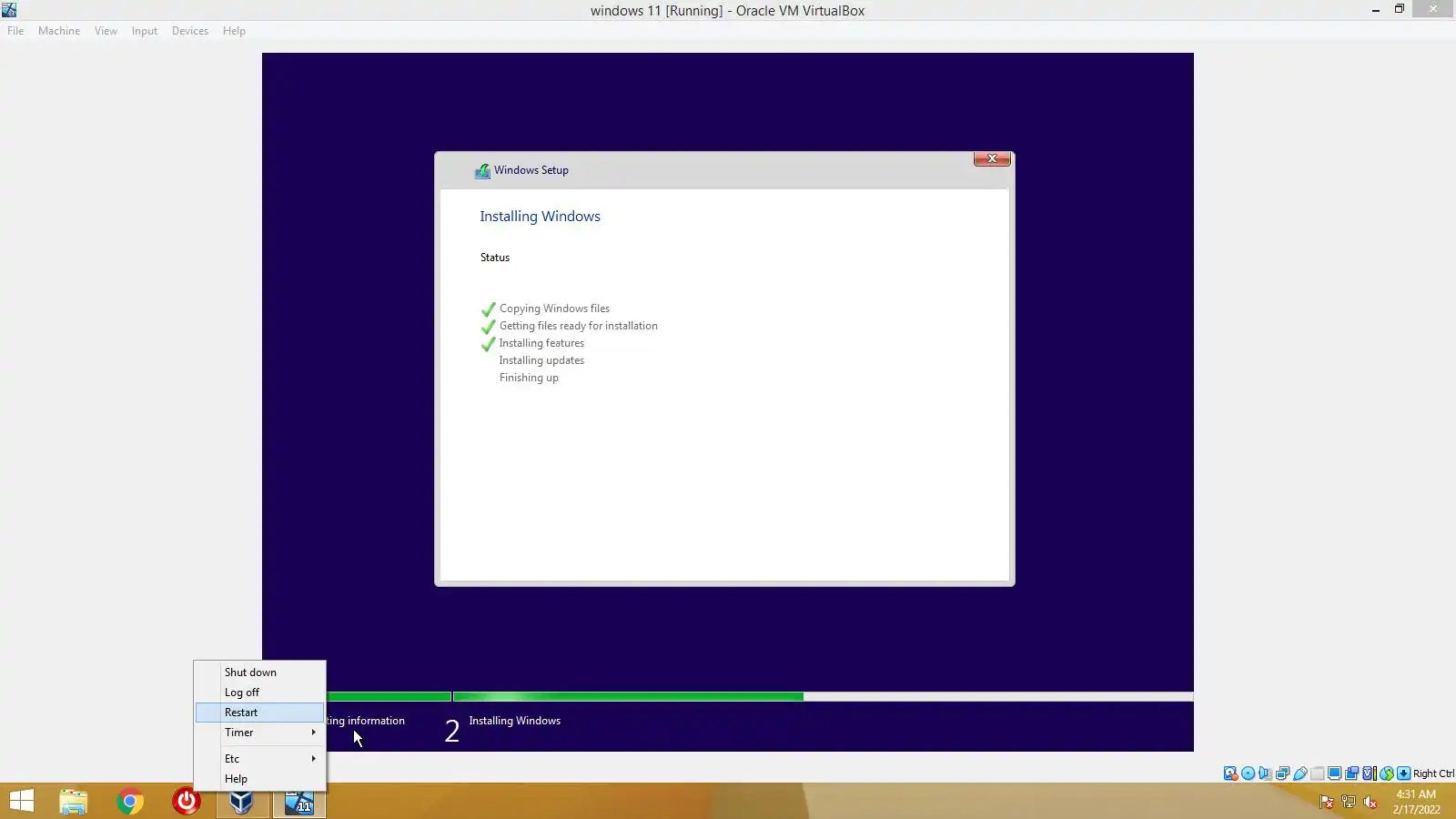1456x819 pixels.
Task: Click the 'Installing features' status line
Action: pos(541,343)
